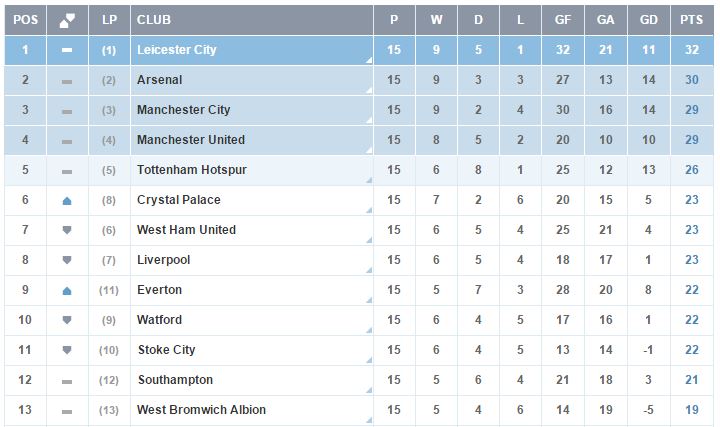The width and height of the screenshot is (720, 427).
Task: Sort the table by PTS column header
Action: pos(692,20)
